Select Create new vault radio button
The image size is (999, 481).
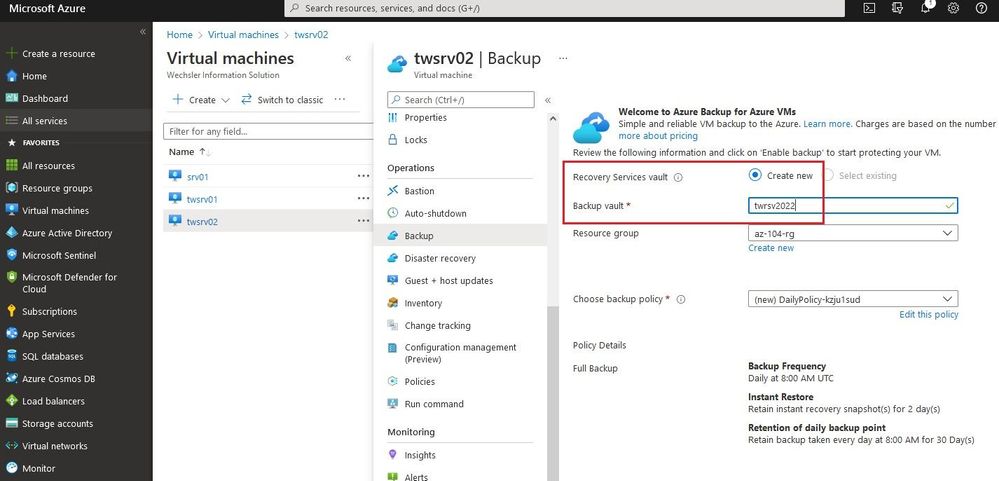tap(755, 175)
